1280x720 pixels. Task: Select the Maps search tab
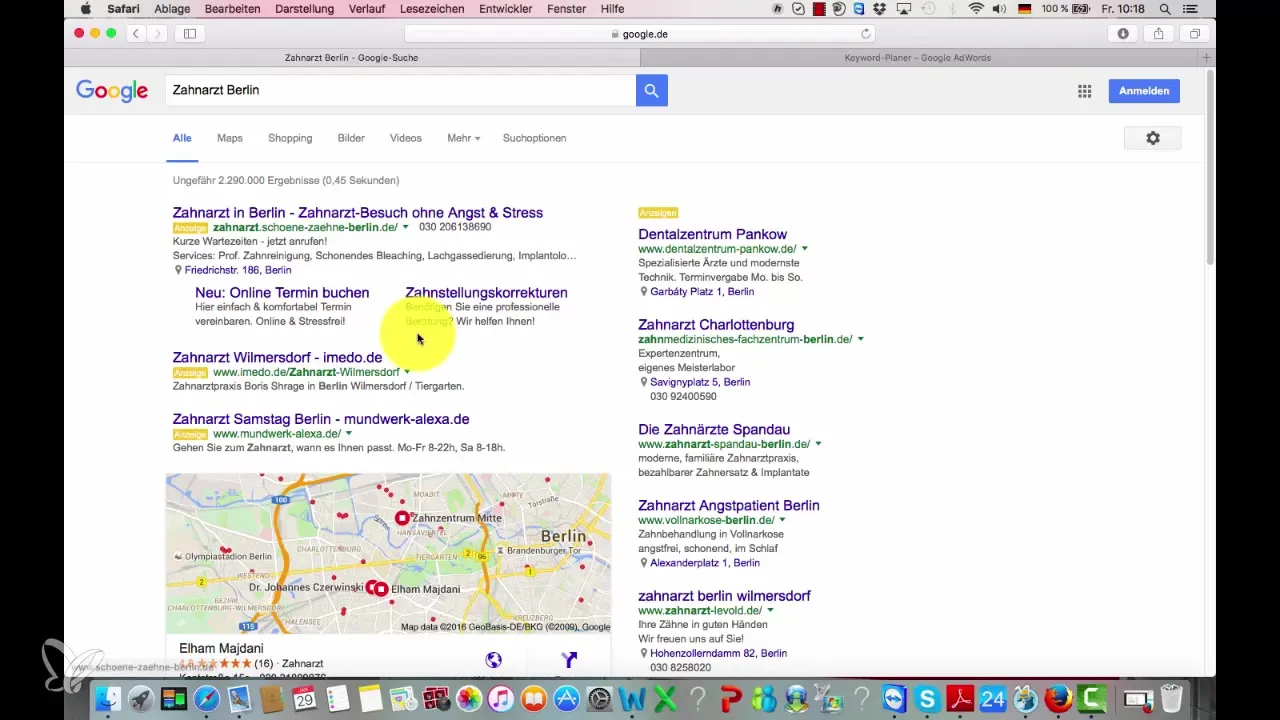coord(230,138)
